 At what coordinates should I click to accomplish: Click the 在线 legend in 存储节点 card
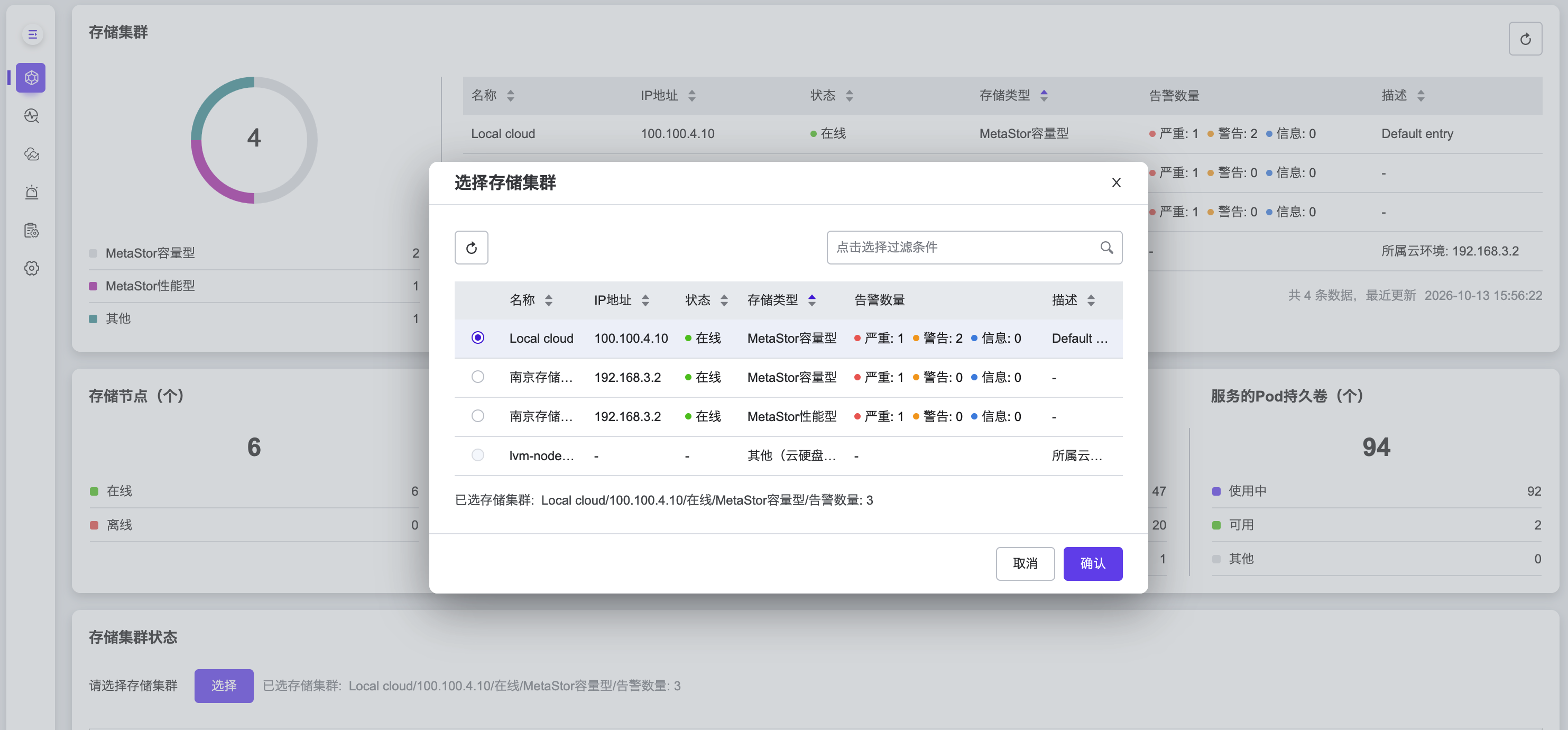point(254,491)
